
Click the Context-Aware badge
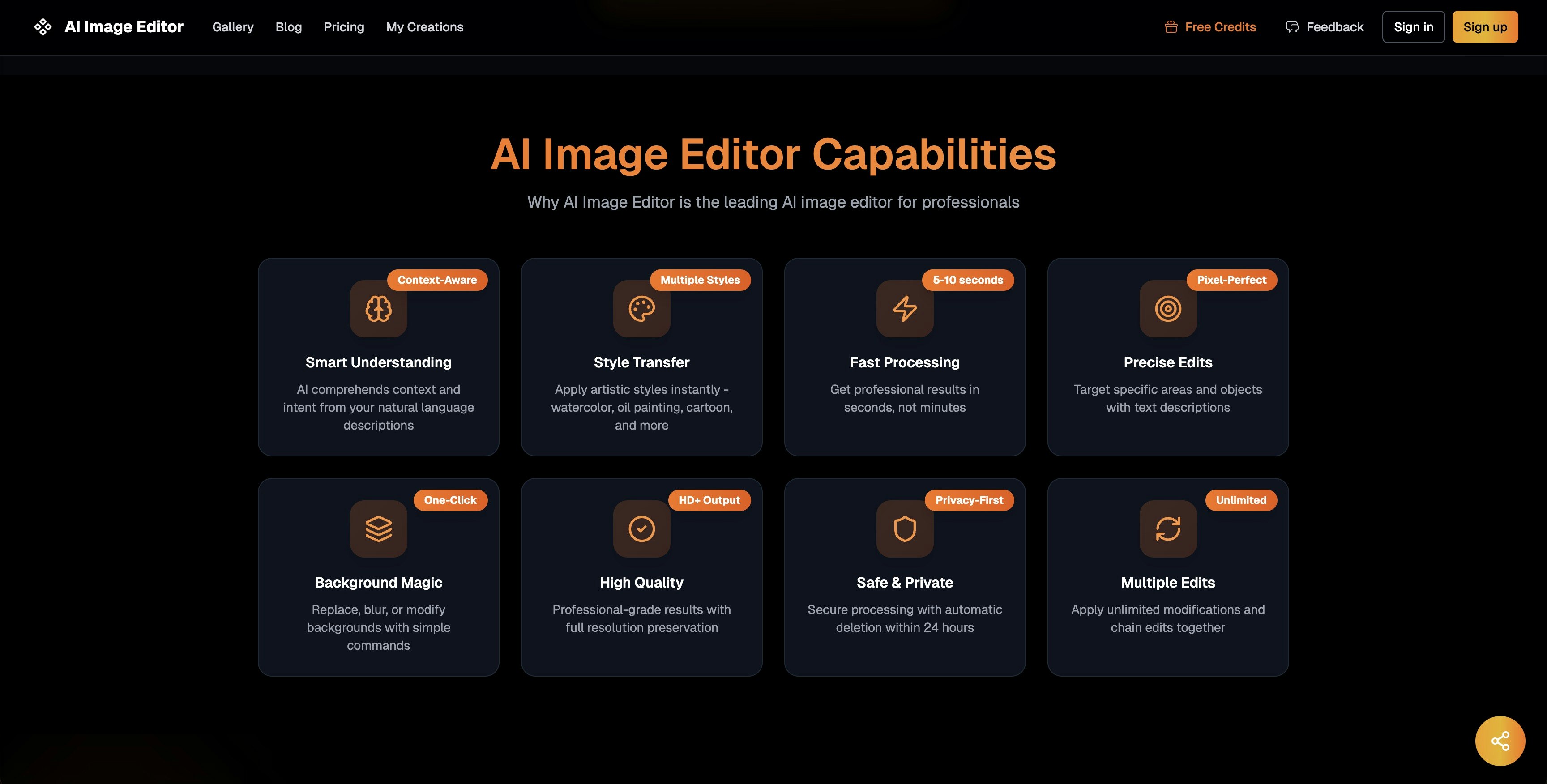pos(437,280)
